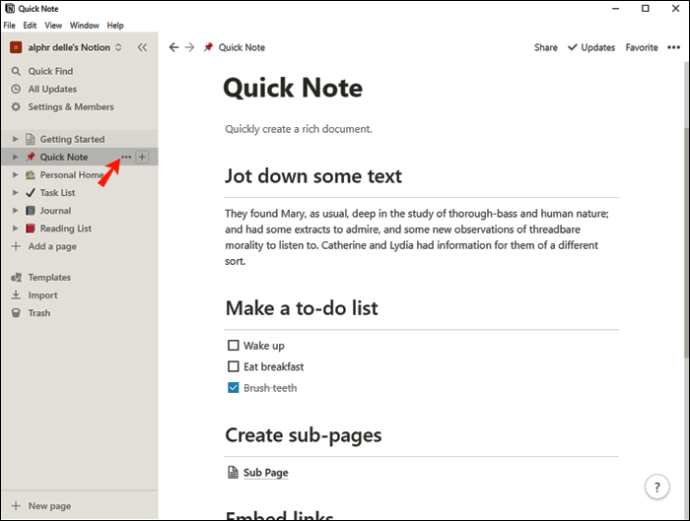Screen dimensions: 690x521
Task: Click the All Updates clock icon
Action: tap(16, 89)
